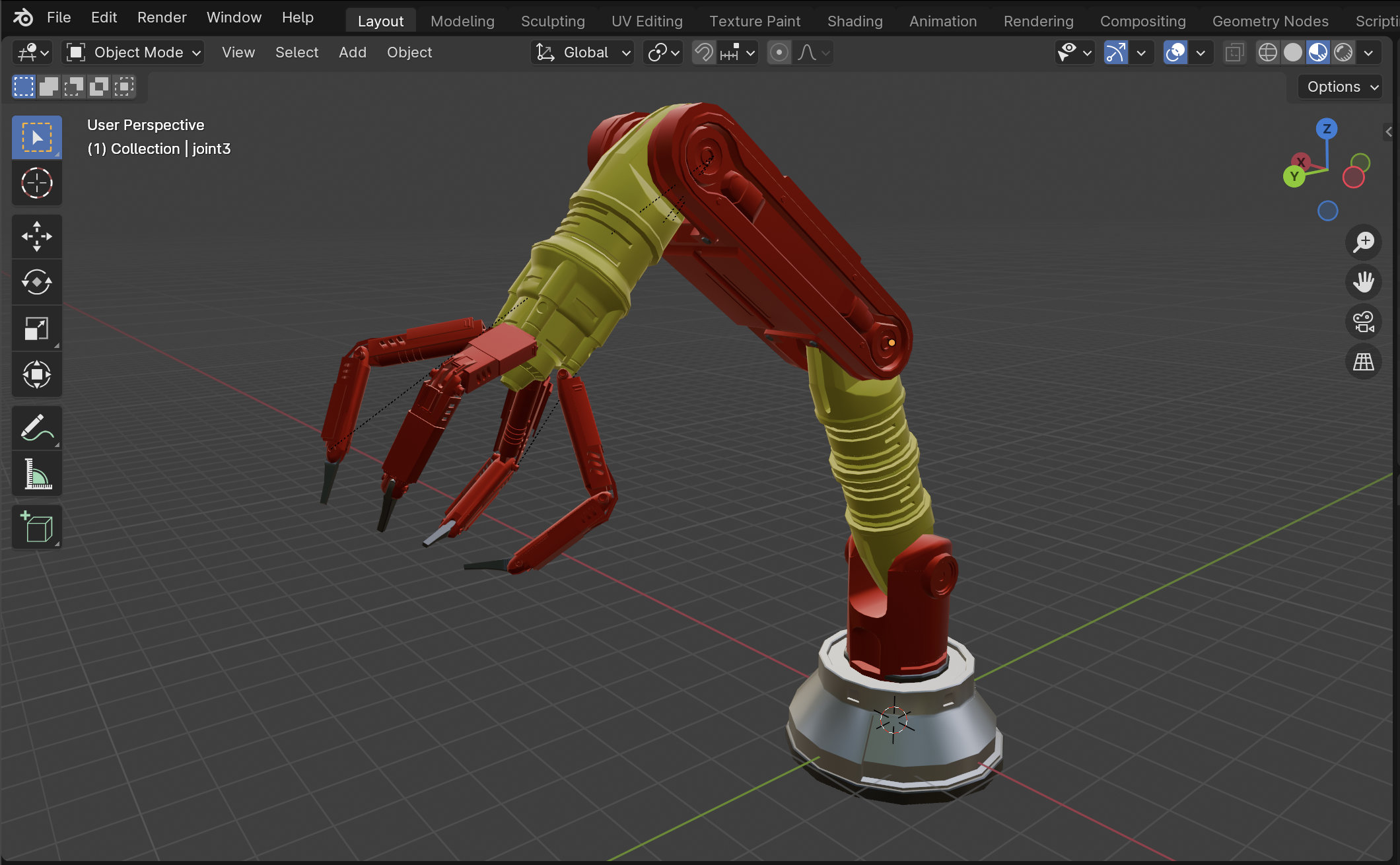Toggle snapping magnet on
The width and height of the screenshot is (1400, 865).
pyautogui.click(x=704, y=52)
